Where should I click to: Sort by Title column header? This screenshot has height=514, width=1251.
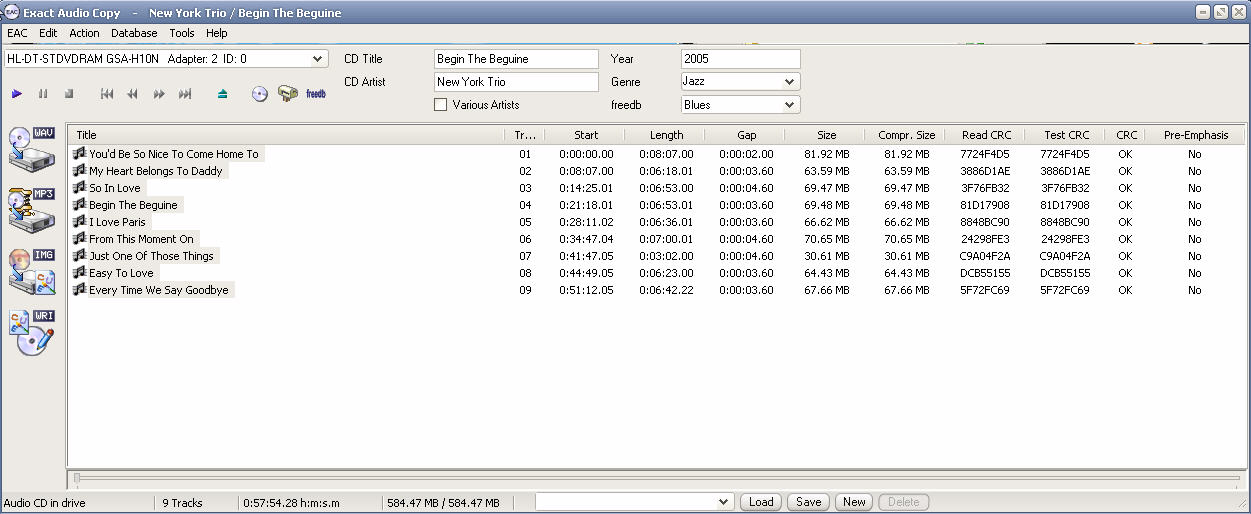tap(286, 135)
